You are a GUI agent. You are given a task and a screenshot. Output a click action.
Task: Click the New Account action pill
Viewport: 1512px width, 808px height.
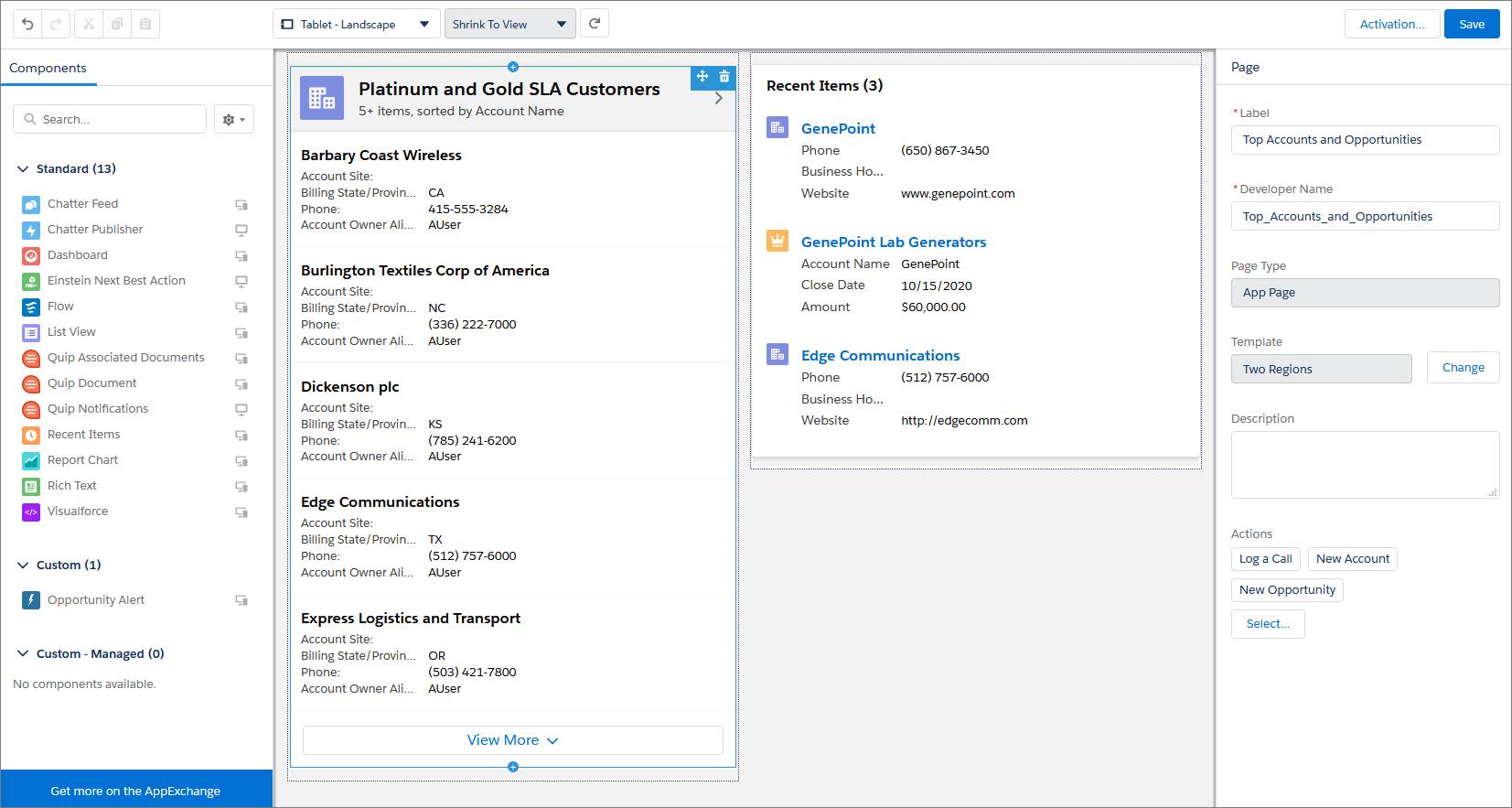(x=1353, y=559)
